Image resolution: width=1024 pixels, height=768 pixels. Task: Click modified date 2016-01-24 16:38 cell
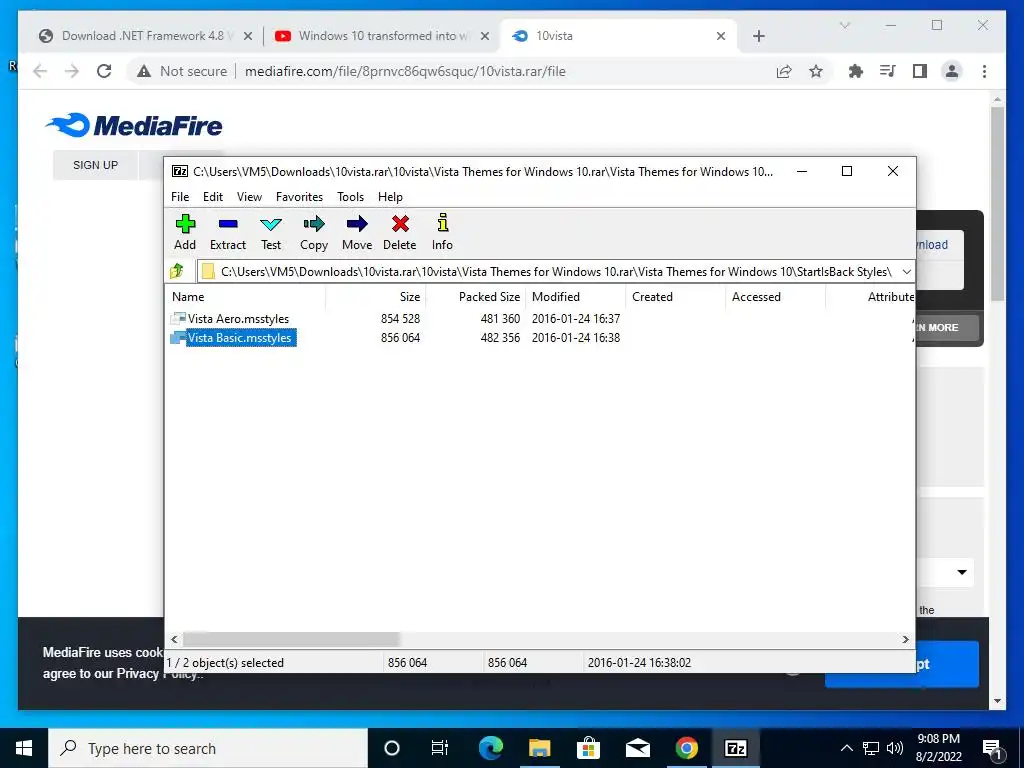pyautogui.click(x=575, y=338)
